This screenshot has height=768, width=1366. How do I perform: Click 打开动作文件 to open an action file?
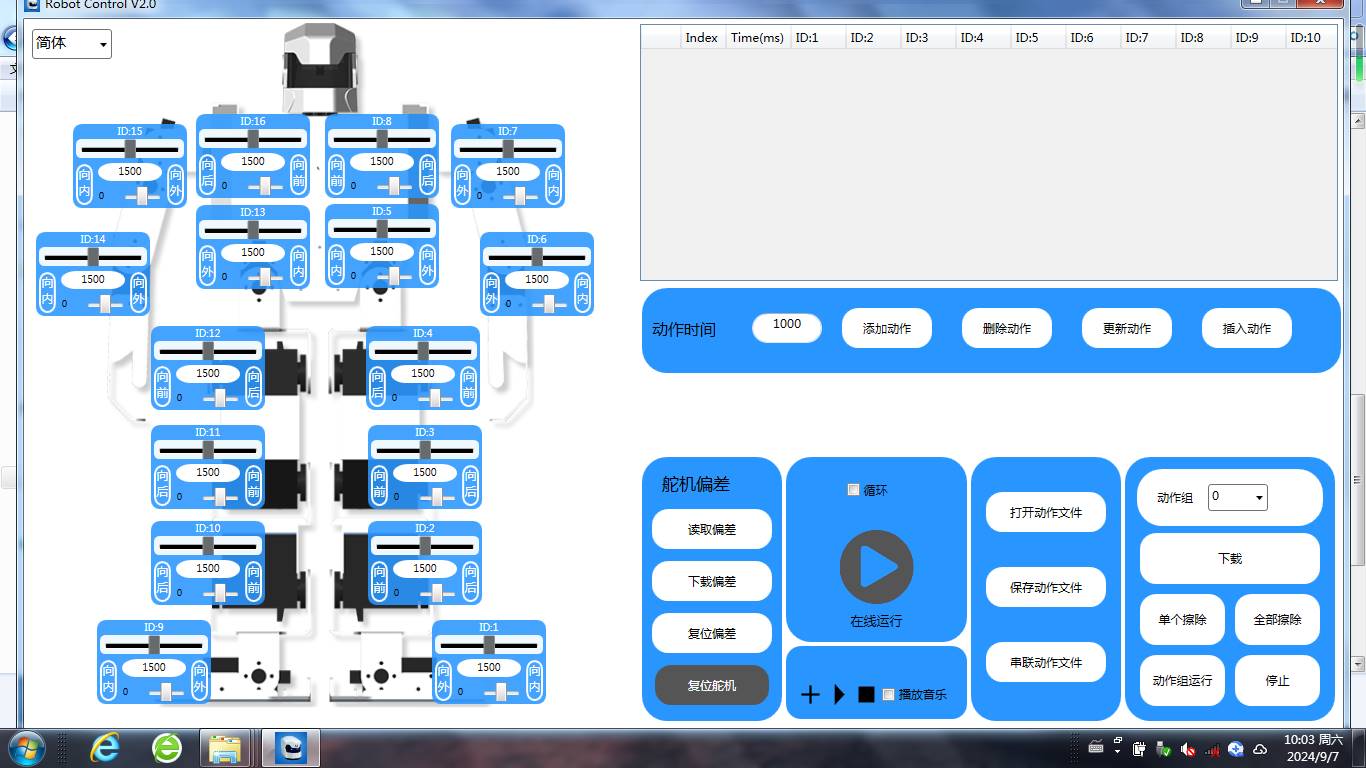tap(1046, 512)
